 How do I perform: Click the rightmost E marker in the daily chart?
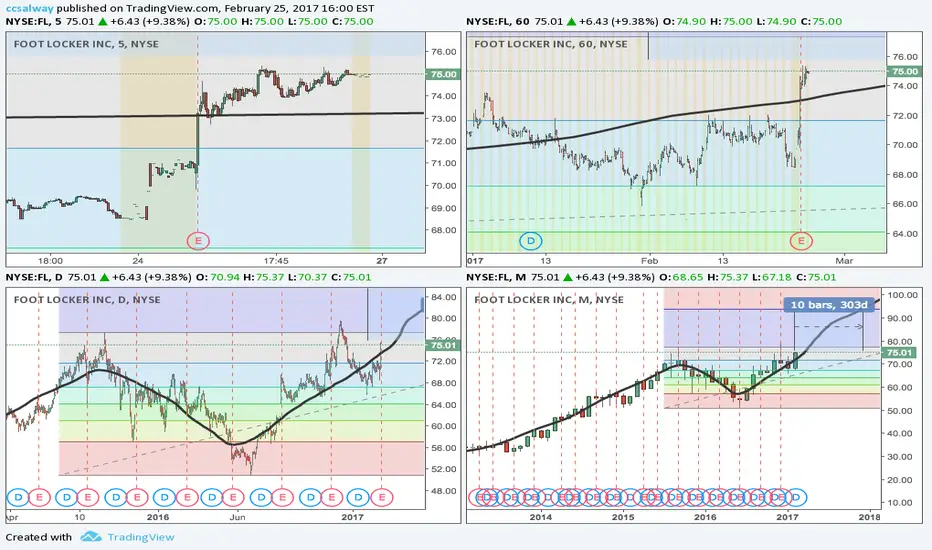pyautogui.click(x=382, y=497)
